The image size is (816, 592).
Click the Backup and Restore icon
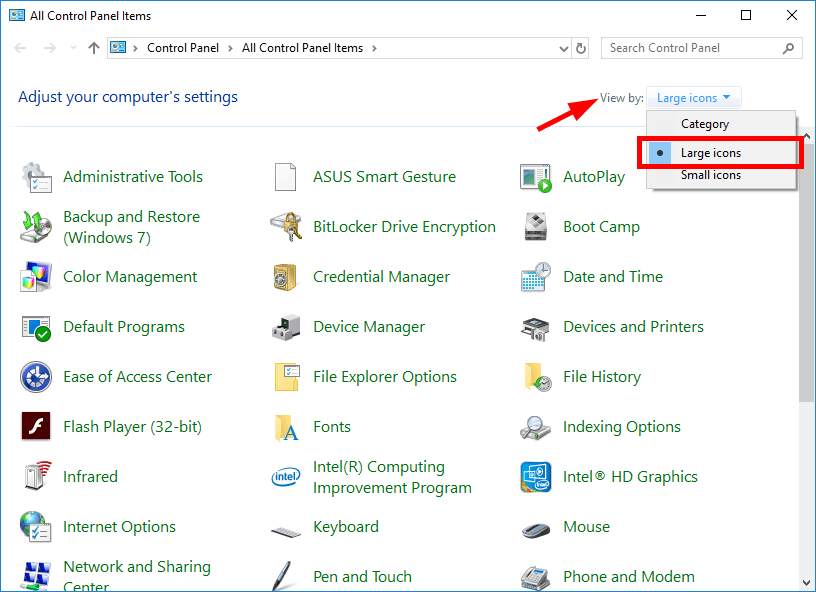pyautogui.click(x=36, y=227)
